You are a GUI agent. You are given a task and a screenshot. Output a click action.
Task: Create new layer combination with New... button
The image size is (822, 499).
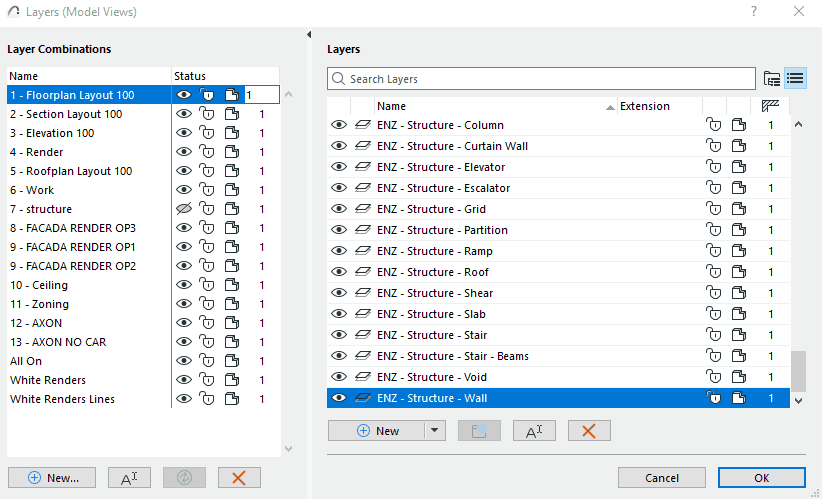52,478
